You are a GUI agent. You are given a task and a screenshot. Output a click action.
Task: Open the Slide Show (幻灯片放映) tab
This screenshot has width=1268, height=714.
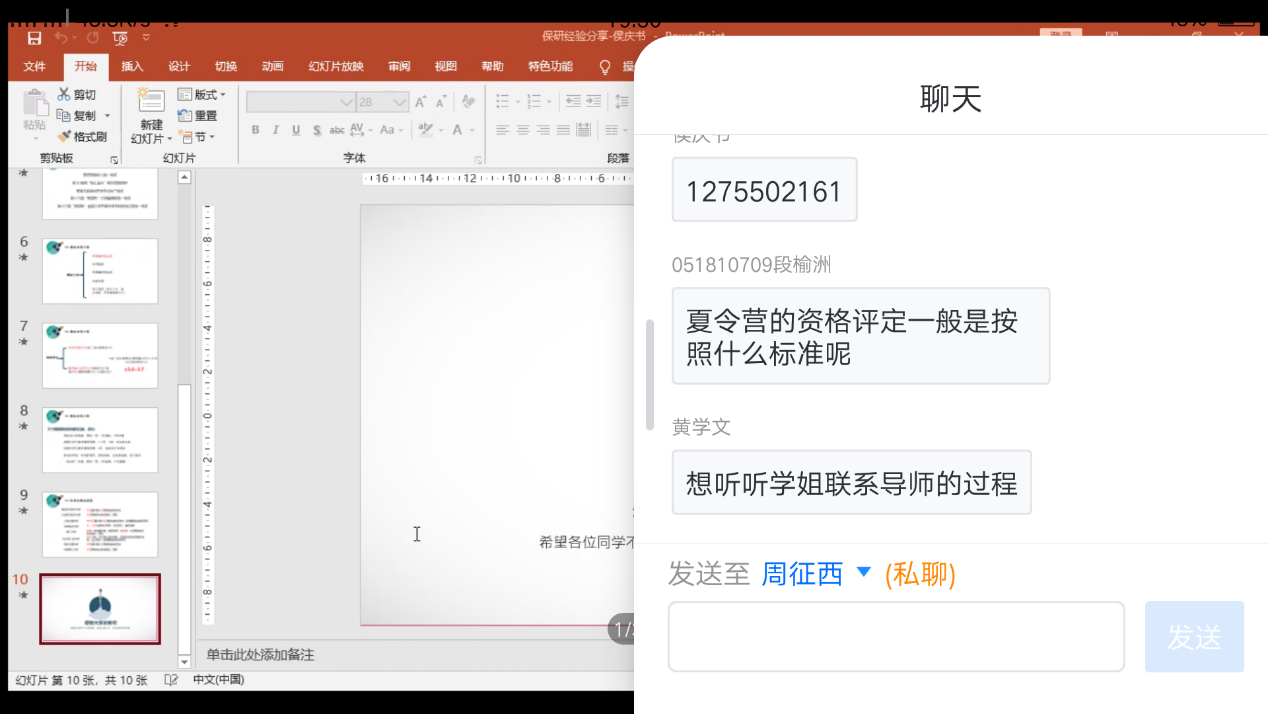[335, 67]
